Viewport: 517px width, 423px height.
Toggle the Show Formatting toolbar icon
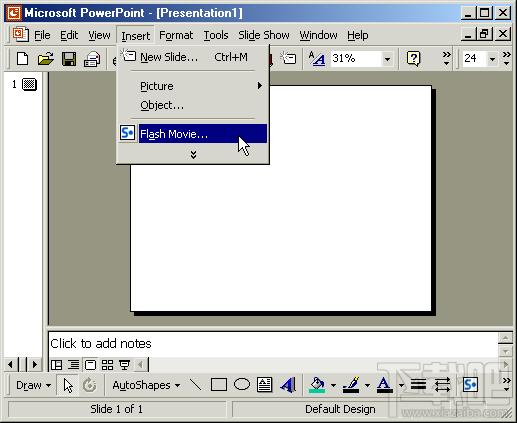[x=316, y=59]
